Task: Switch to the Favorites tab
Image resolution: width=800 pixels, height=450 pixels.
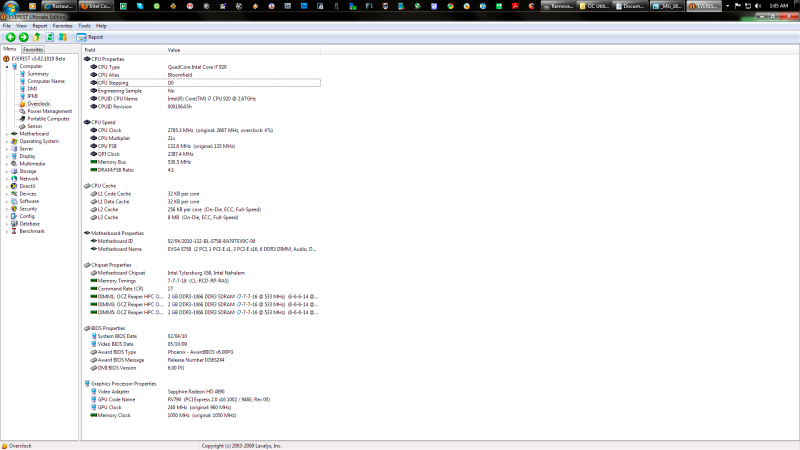Action: coord(33,49)
